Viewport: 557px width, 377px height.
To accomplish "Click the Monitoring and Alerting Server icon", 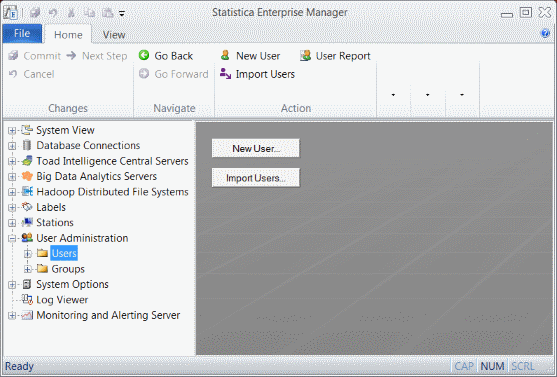I will pyautogui.click(x=27, y=315).
